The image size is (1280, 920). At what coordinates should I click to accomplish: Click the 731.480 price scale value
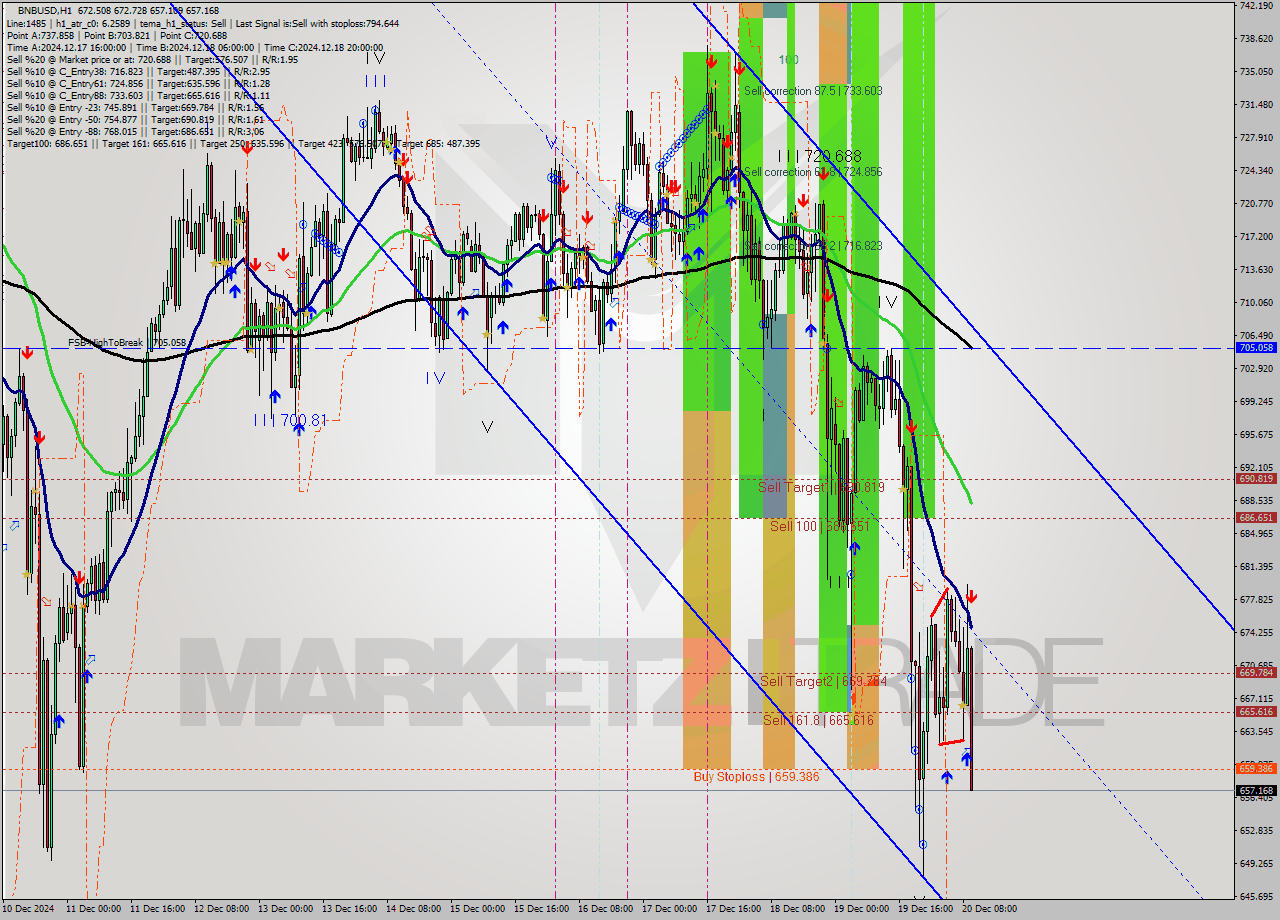[1255, 105]
